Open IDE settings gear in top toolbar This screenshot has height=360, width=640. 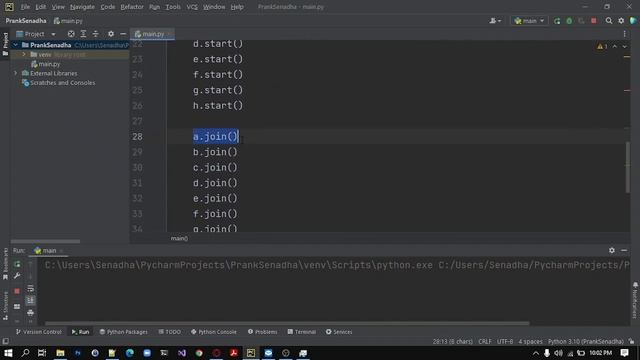coord(621,21)
